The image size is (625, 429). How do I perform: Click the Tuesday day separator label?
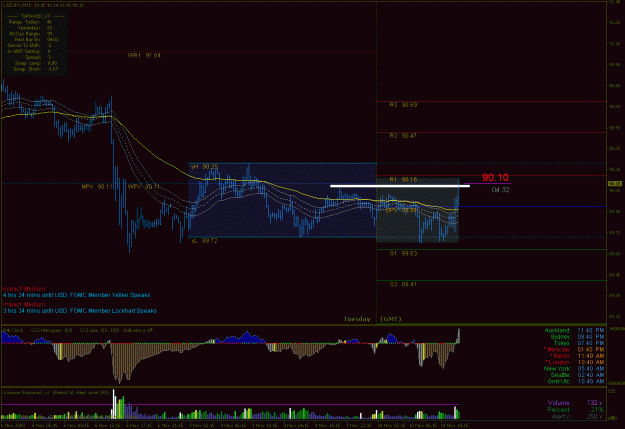click(x=357, y=319)
